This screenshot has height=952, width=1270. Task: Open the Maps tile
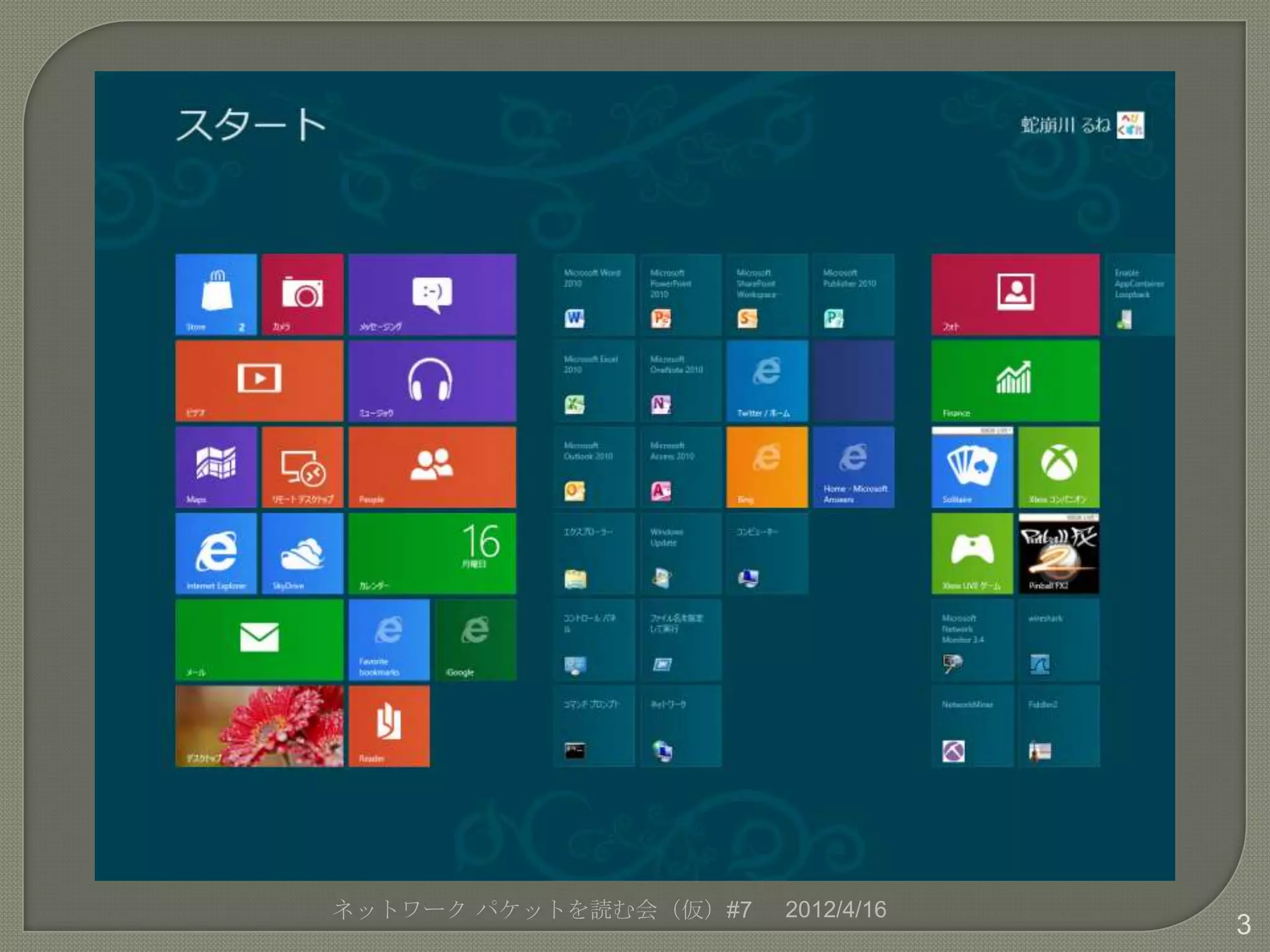[x=216, y=467]
